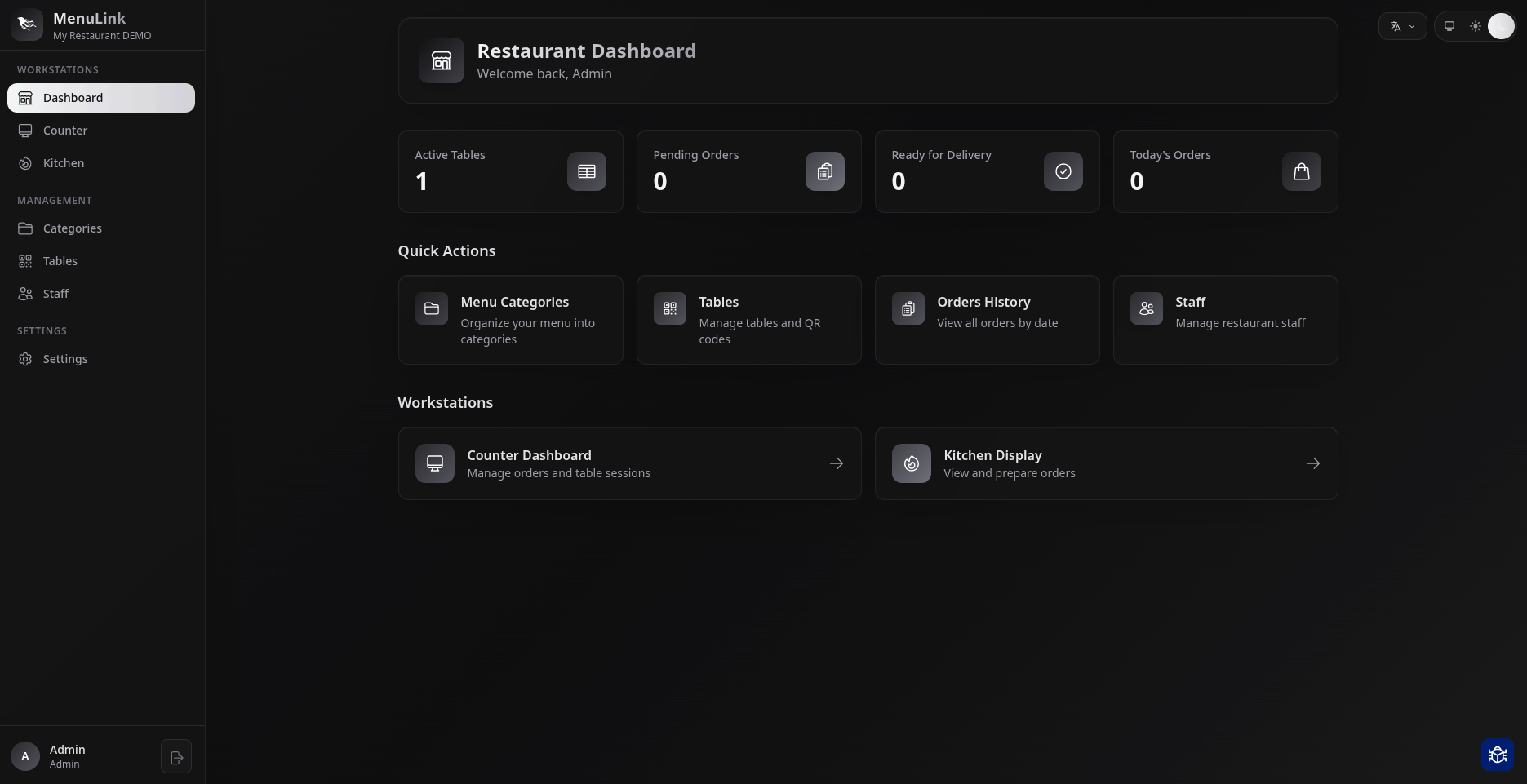The height and width of the screenshot is (784, 1527).
Task: Click the Kitchen flame icon in sidebar
Action: pos(25,163)
